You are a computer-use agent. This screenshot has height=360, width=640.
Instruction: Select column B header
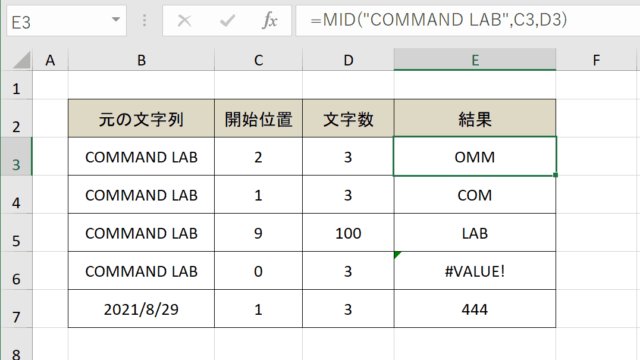click(141, 60)
